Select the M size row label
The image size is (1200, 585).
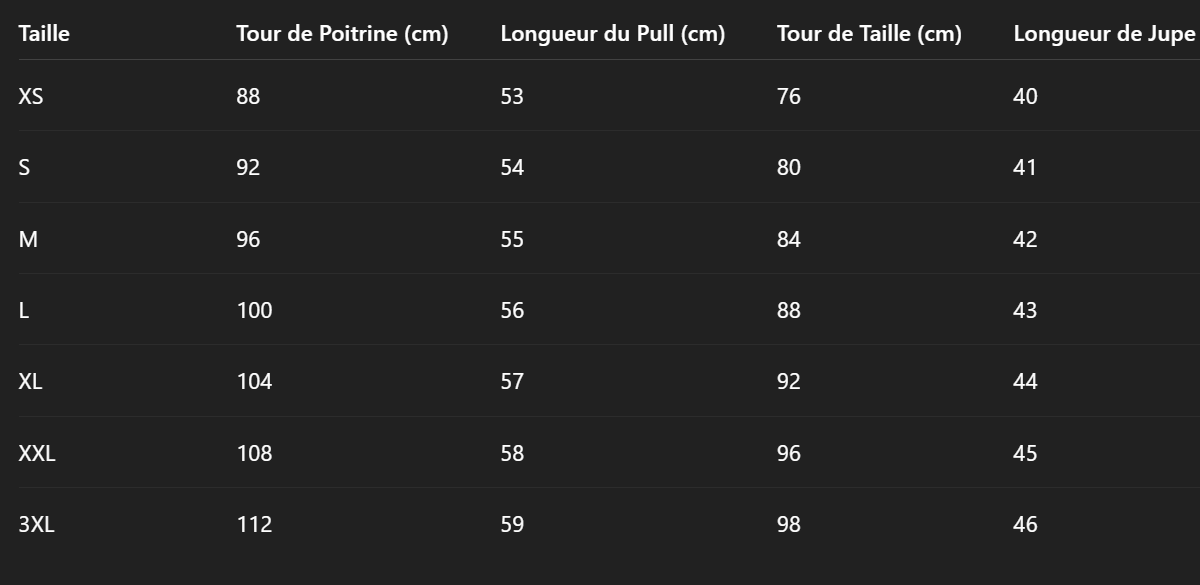pyautogui.click(x=28, y=239)
